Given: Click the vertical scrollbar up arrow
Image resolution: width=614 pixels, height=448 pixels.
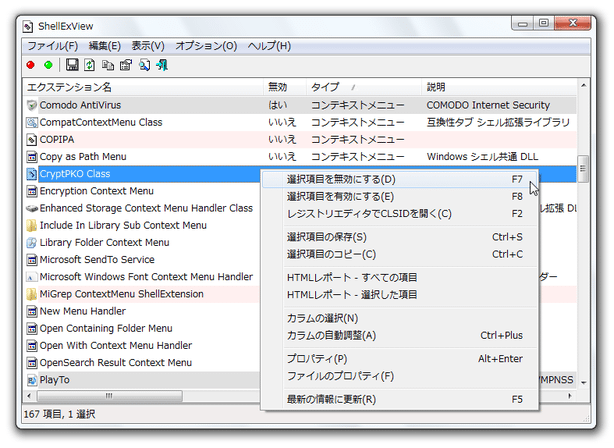Looking at the screenshot, I should [x=583, y=85].
